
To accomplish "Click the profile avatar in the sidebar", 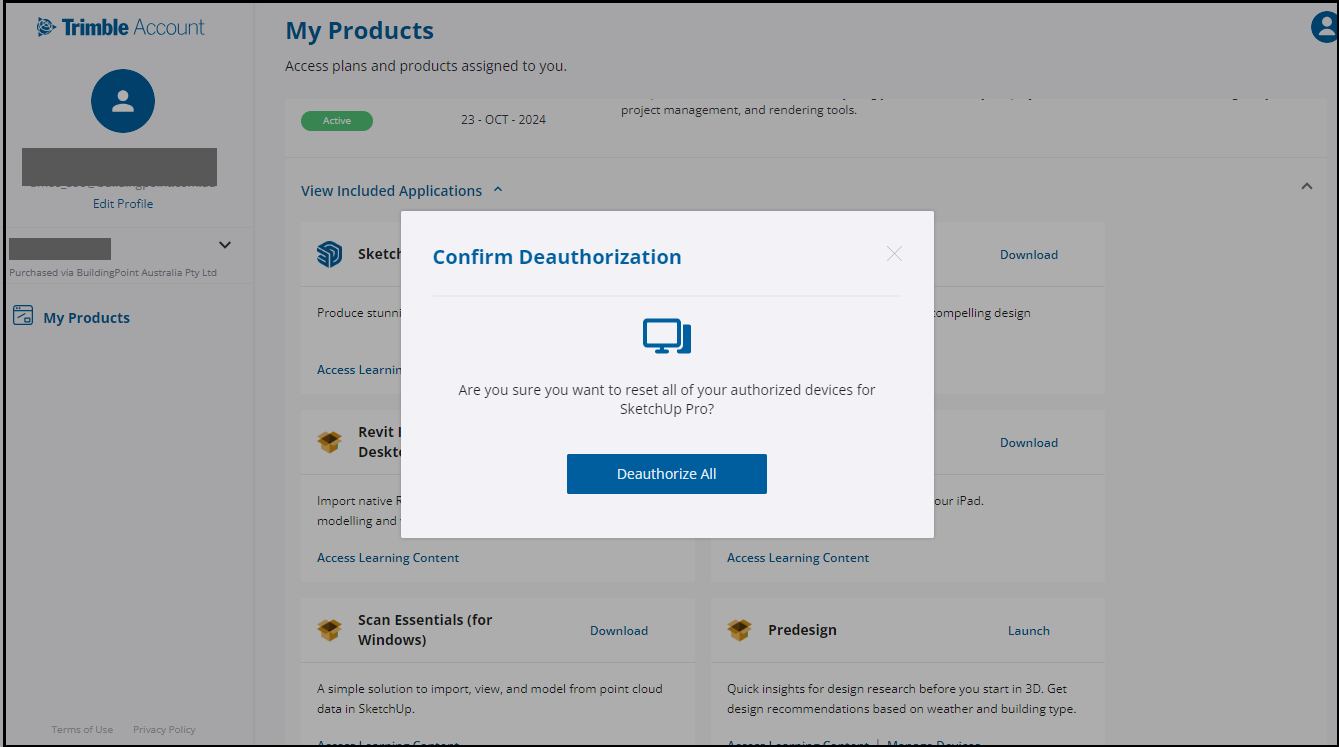I will tap(123, 101).
